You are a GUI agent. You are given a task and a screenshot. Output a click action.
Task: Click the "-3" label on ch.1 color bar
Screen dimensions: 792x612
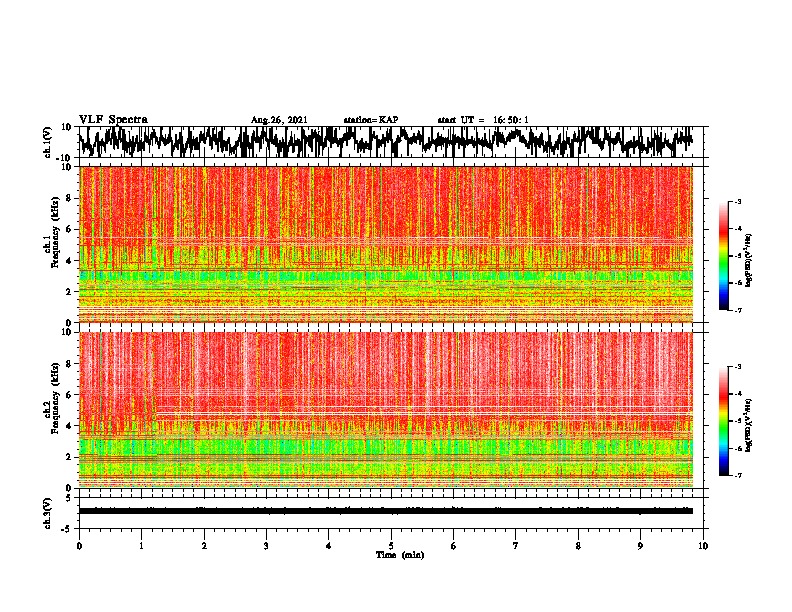pos(737,202)
